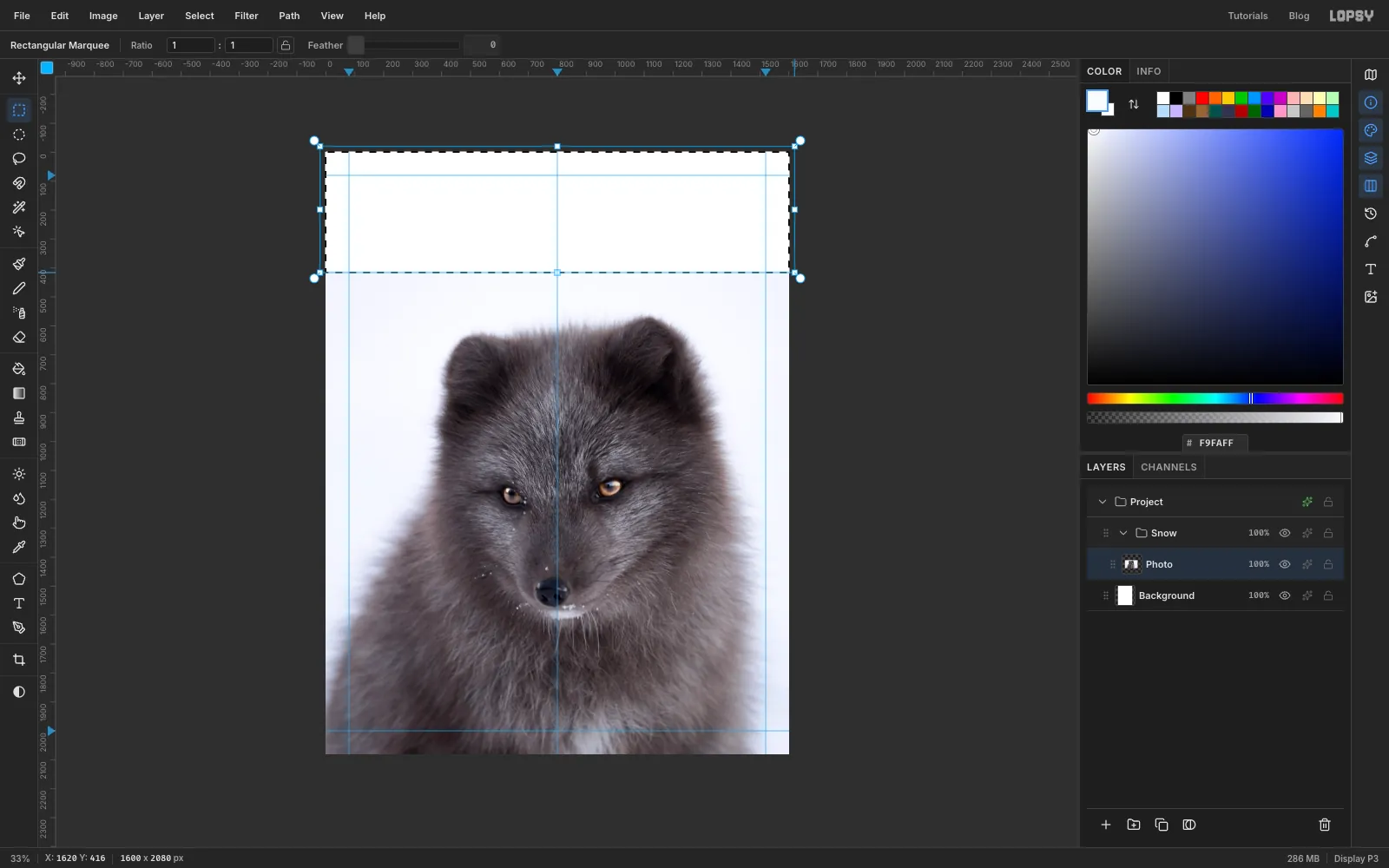
Task: Collapse the Project group
Action: click(1103, 502)
